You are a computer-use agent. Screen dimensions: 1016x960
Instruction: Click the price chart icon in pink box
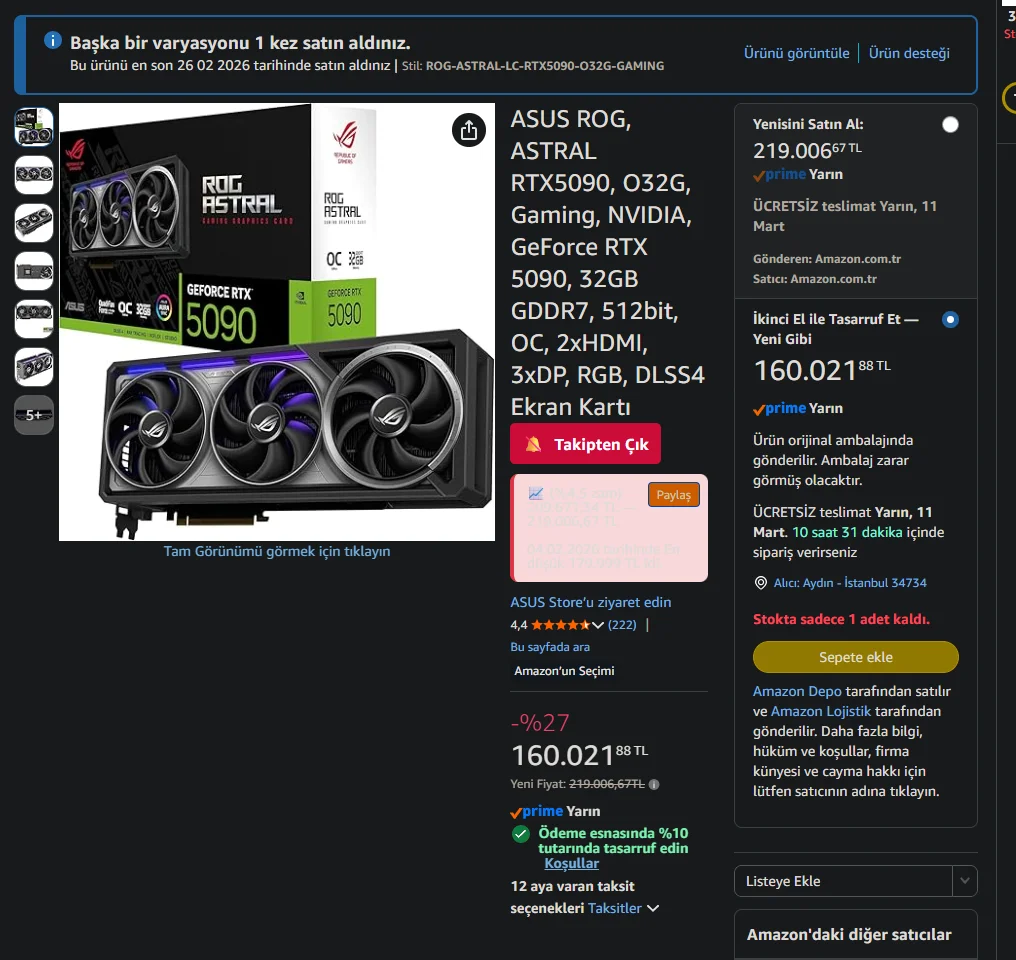(x=536, y=494)
